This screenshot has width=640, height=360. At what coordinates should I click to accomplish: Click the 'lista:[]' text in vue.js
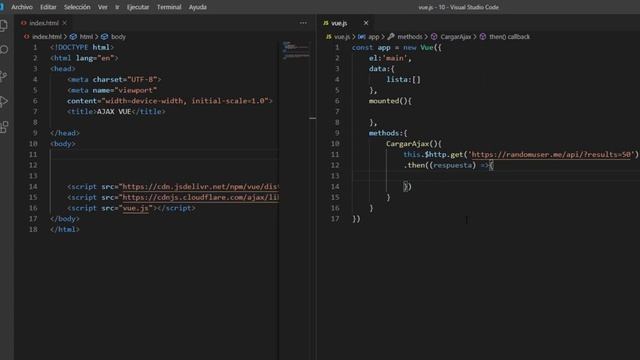point(403,80)
